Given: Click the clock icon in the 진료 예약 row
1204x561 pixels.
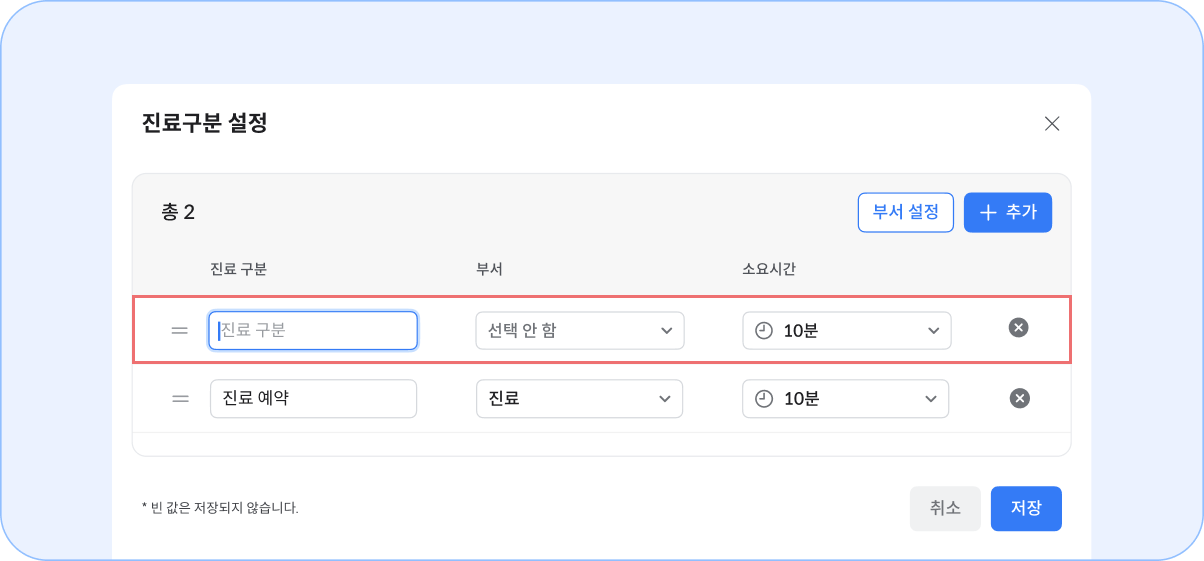Looking at the screenshot, I should [764, 398].
